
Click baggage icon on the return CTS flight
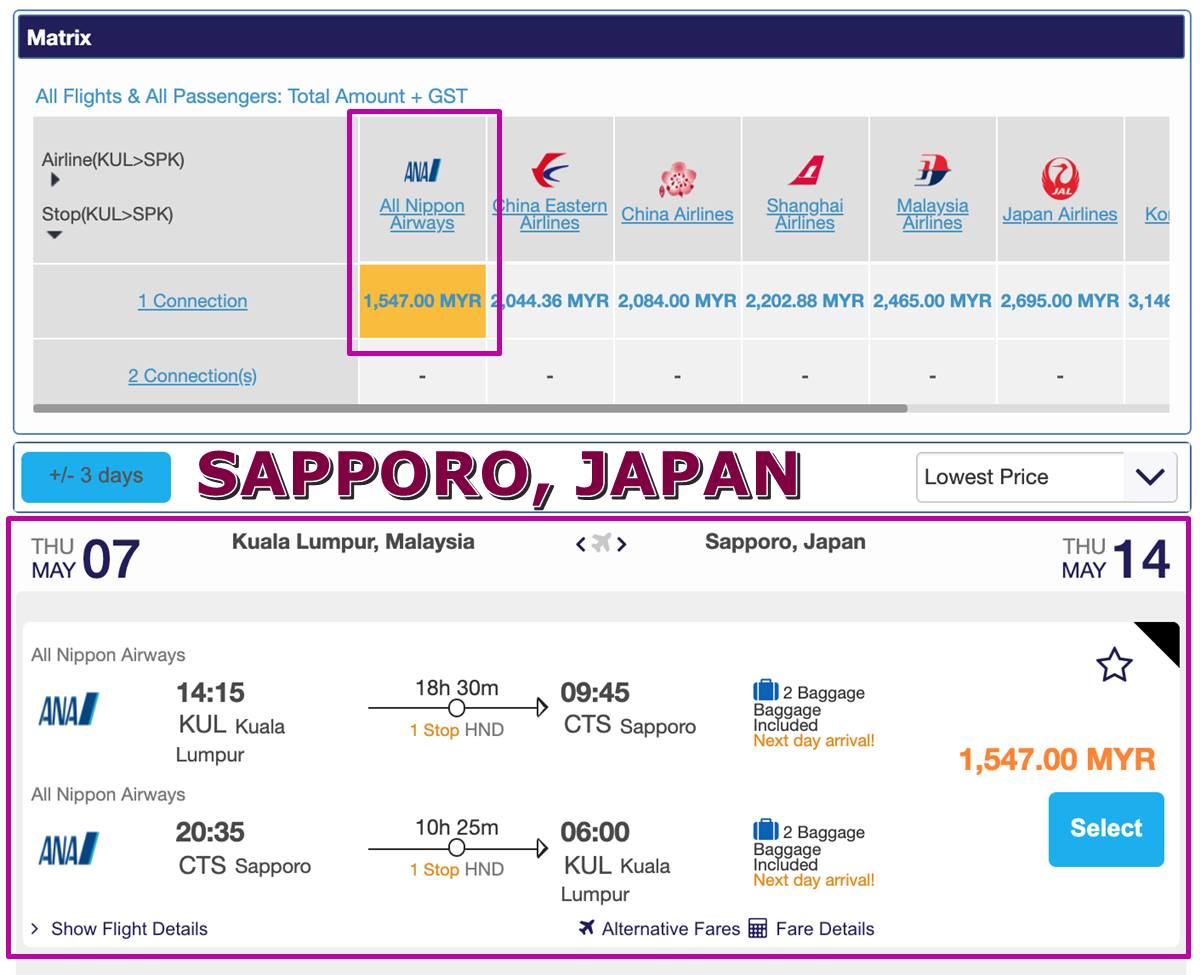point(766,829)
